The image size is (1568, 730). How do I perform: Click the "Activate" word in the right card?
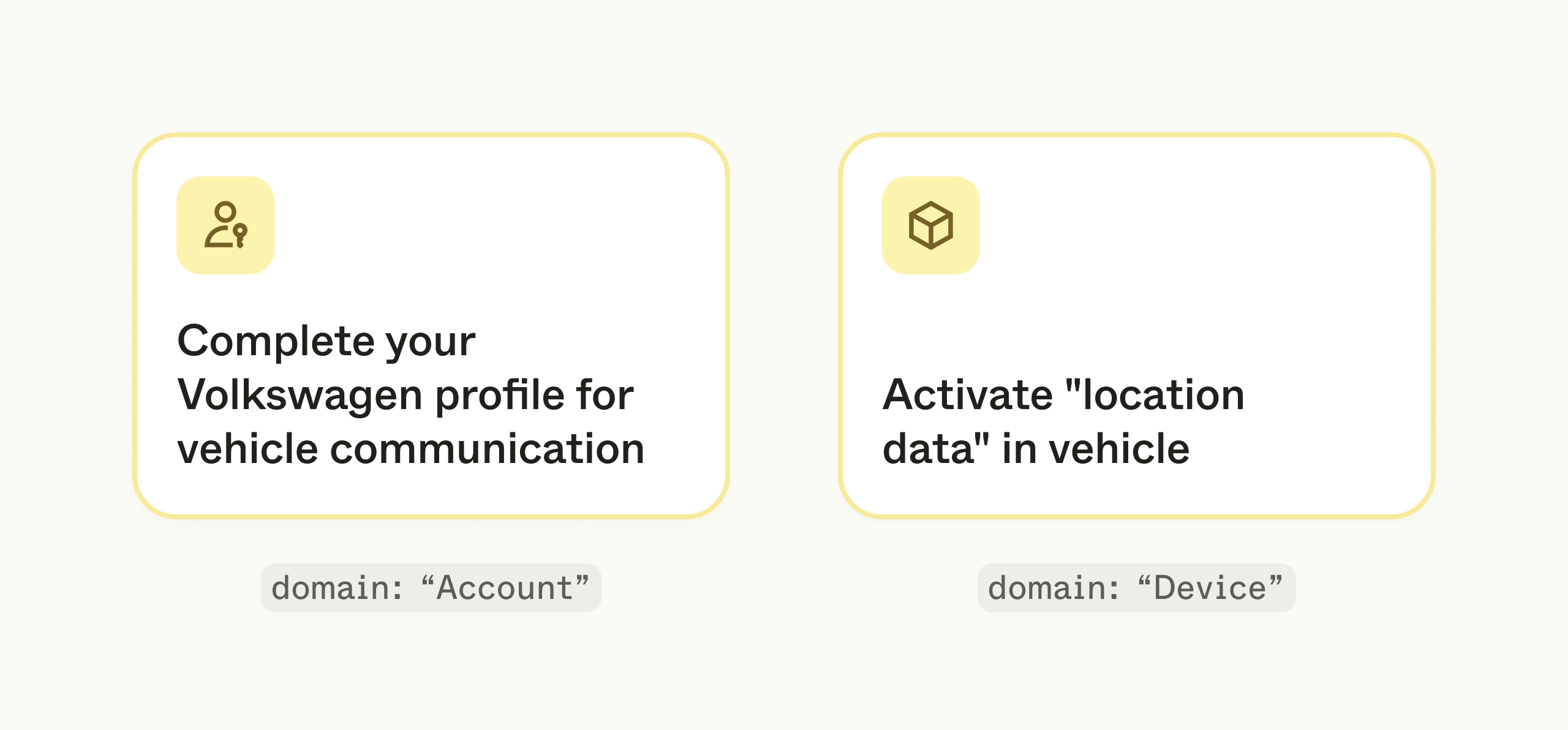(x=967, y=395)
